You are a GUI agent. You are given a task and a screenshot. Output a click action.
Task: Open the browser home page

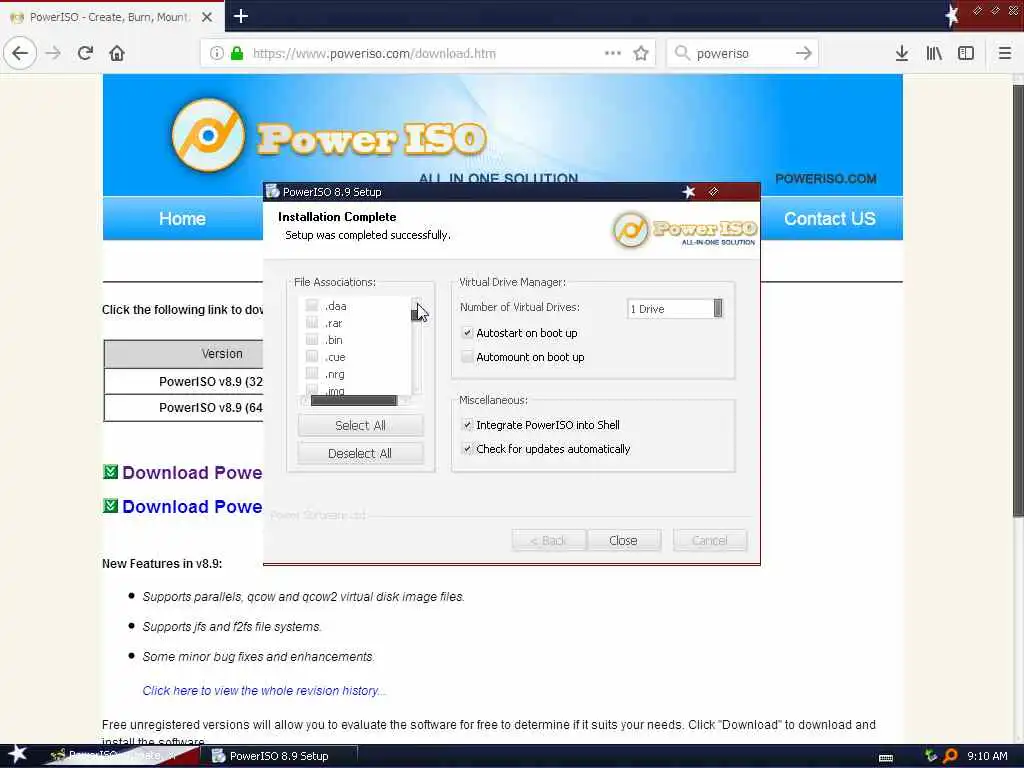tap(117, 53)
